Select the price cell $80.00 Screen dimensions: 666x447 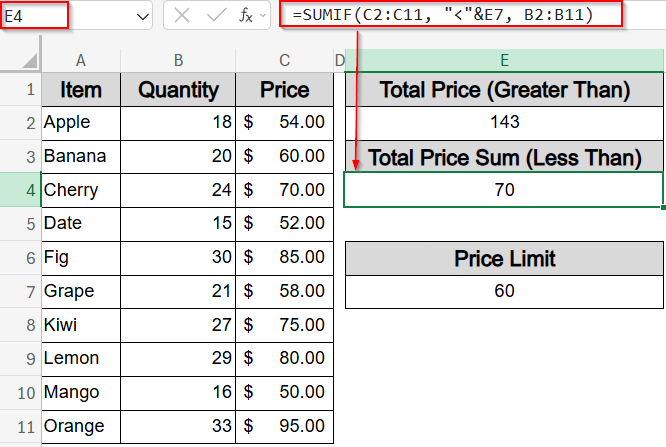pyautogui.click(x=284, y=359)
